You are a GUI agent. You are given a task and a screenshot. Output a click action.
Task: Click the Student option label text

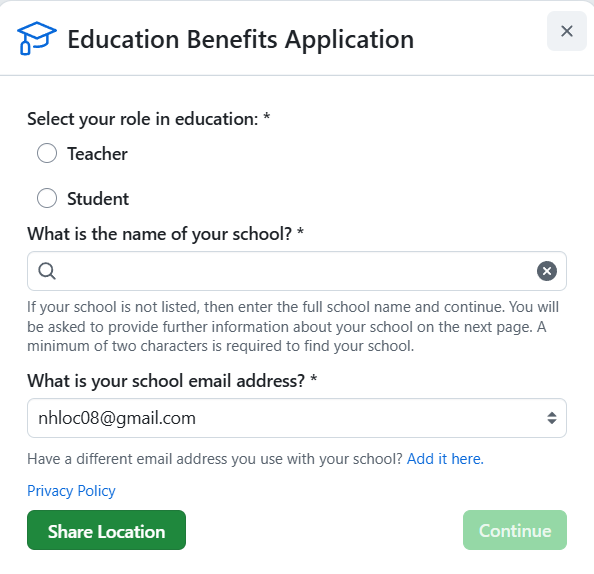(x=98, y=199)
